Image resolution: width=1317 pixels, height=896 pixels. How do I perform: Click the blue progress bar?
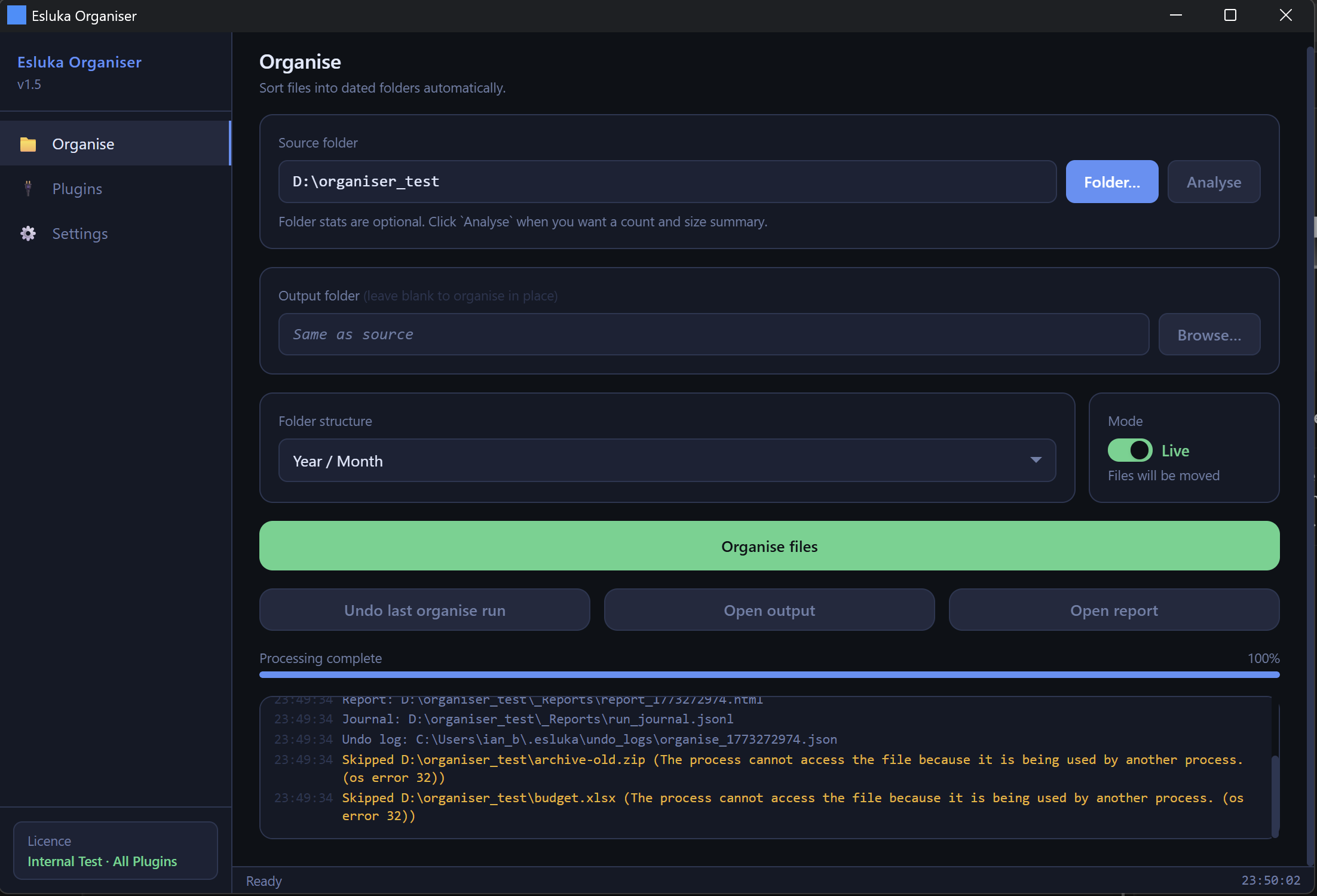tap(769, 675)
